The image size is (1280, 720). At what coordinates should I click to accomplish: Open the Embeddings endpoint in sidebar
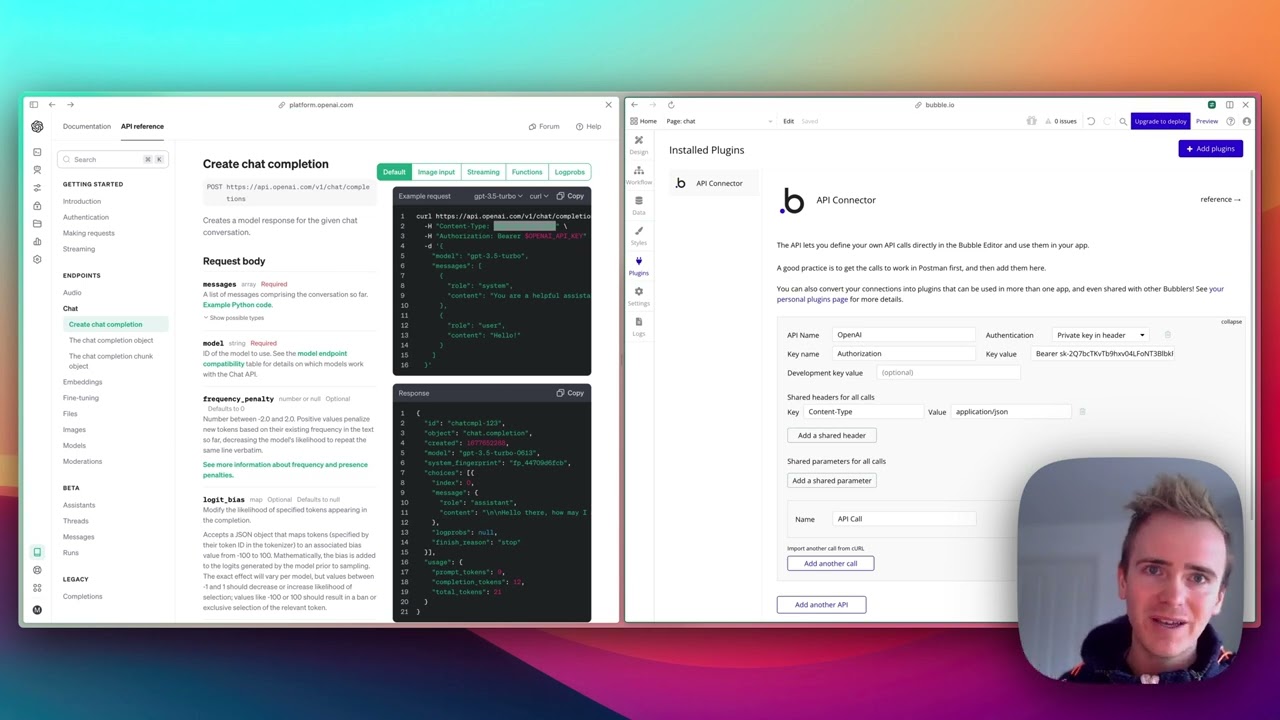click(x=82, y=382)
